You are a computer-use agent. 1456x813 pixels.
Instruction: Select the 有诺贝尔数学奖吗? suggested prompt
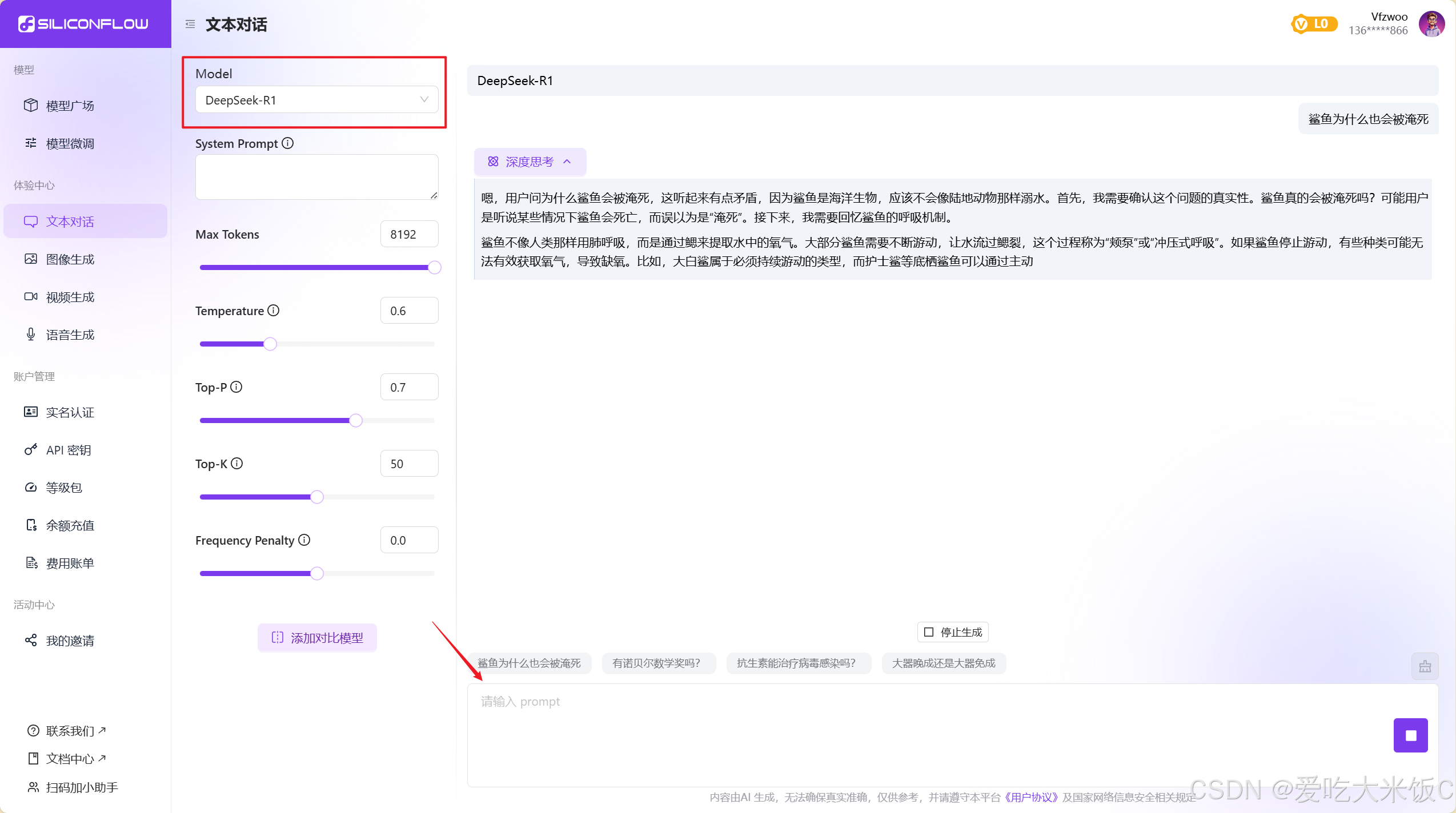[x=658, y=663]
